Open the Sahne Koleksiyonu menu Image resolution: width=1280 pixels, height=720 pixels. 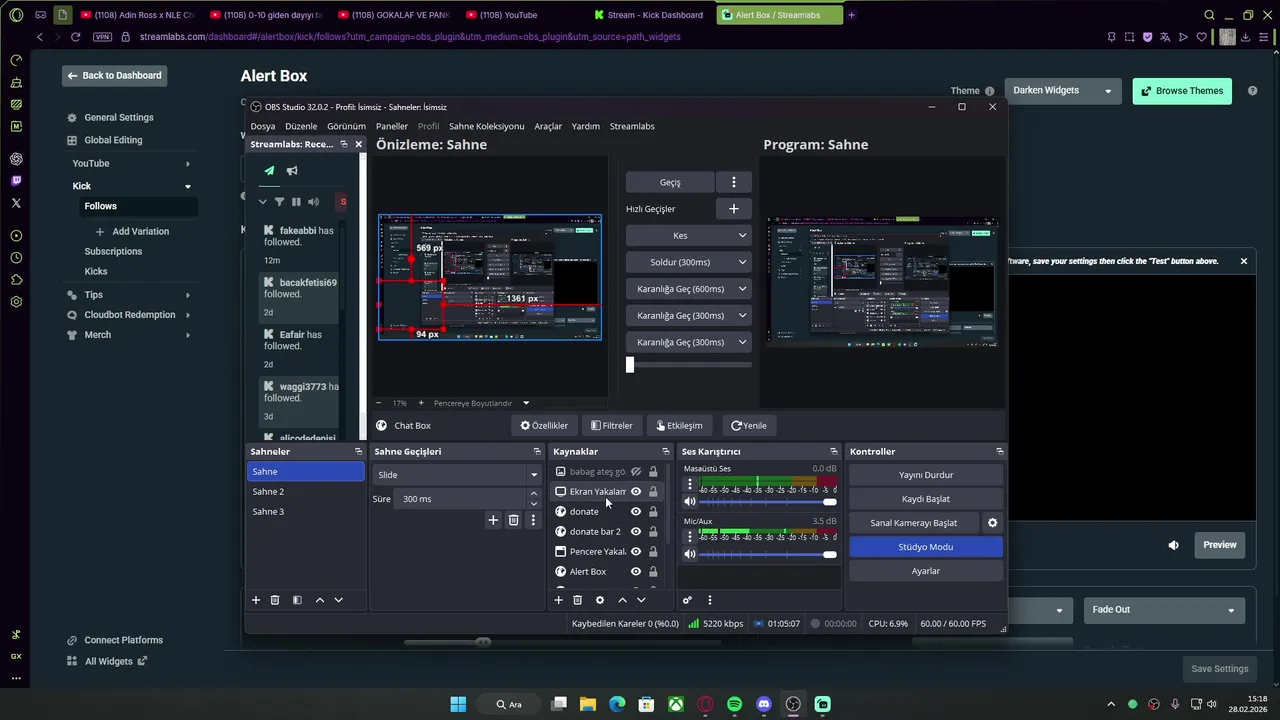(487, 127)
